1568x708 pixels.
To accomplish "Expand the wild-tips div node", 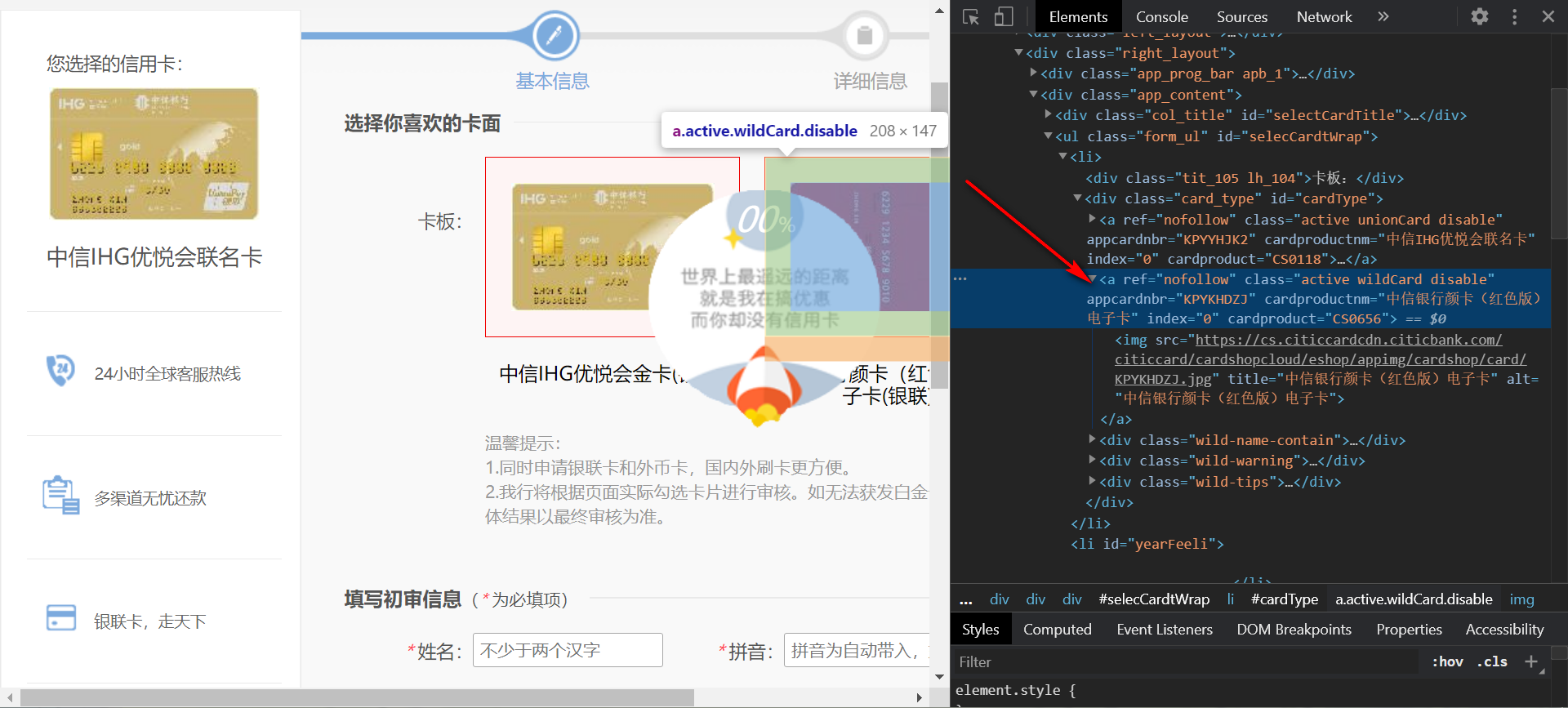I will pos(1092,481).
